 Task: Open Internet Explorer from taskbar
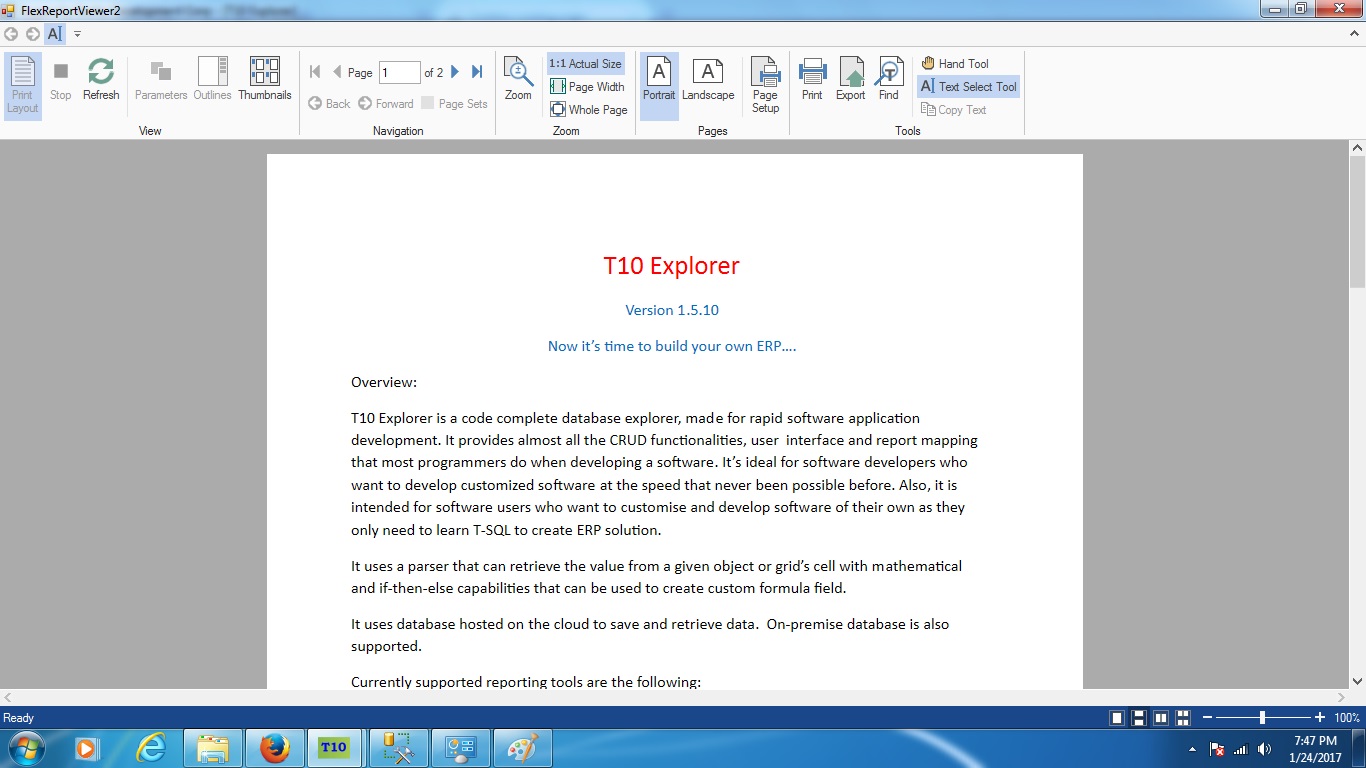point(152,748)
